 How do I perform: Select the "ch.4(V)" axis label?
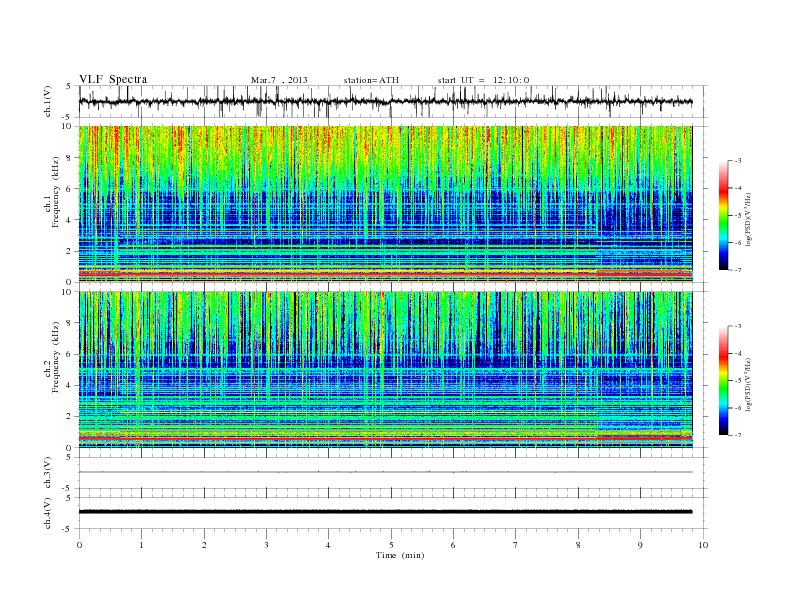pyautogui.click(x=48, y=513)
